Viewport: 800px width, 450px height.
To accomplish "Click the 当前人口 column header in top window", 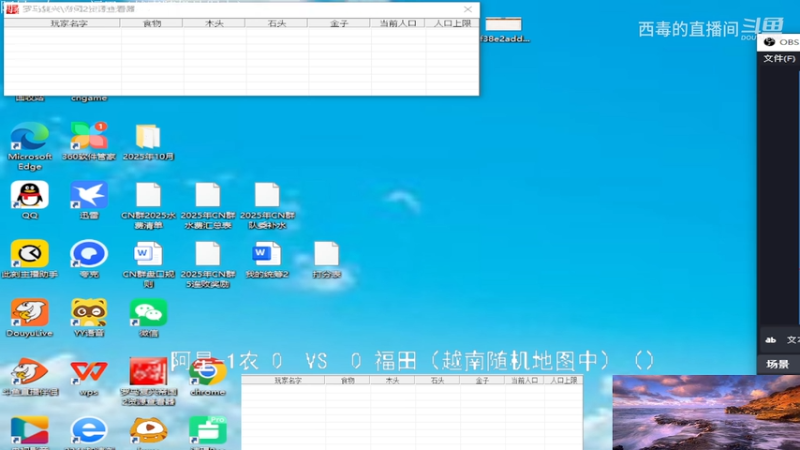I will tap(398, 23).
